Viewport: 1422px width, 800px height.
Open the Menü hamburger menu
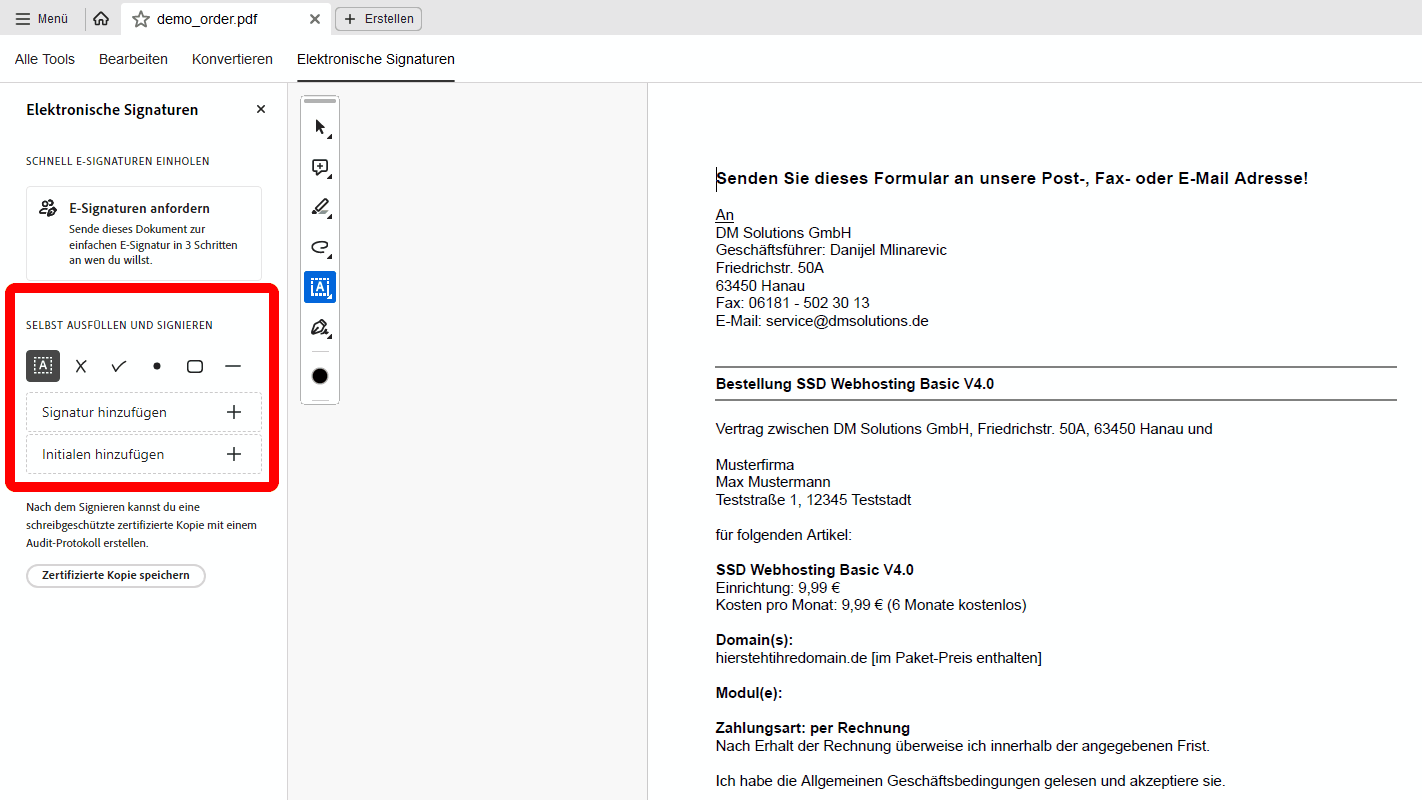(42, 19)
